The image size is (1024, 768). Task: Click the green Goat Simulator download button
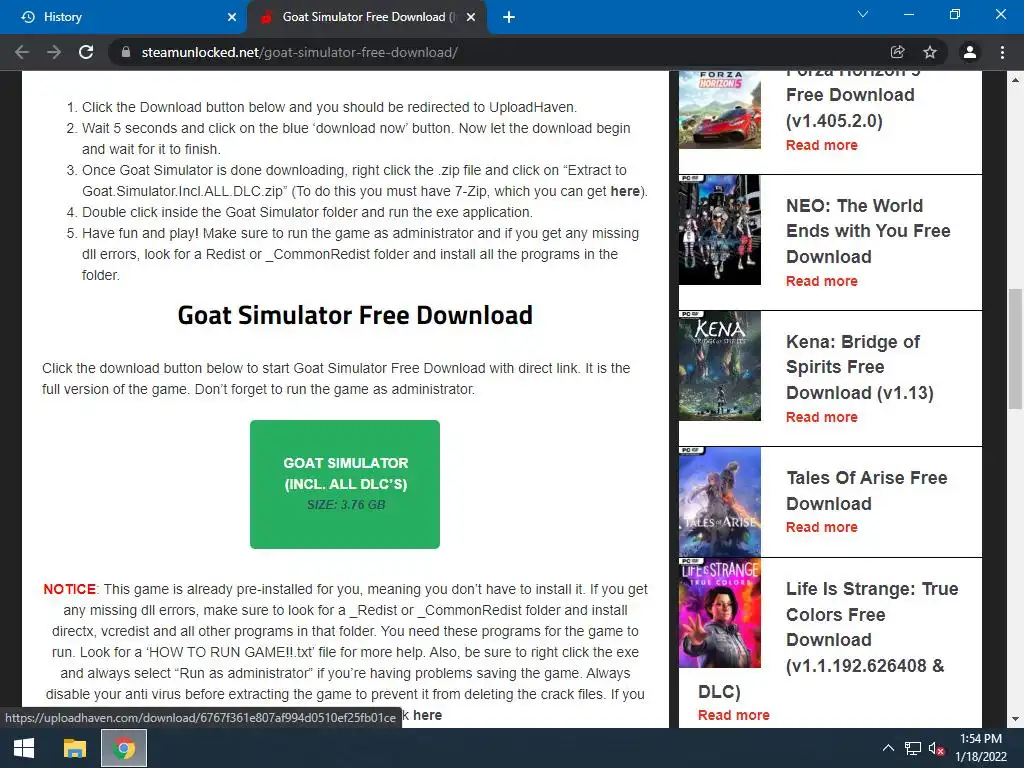(x=345, y=484)
